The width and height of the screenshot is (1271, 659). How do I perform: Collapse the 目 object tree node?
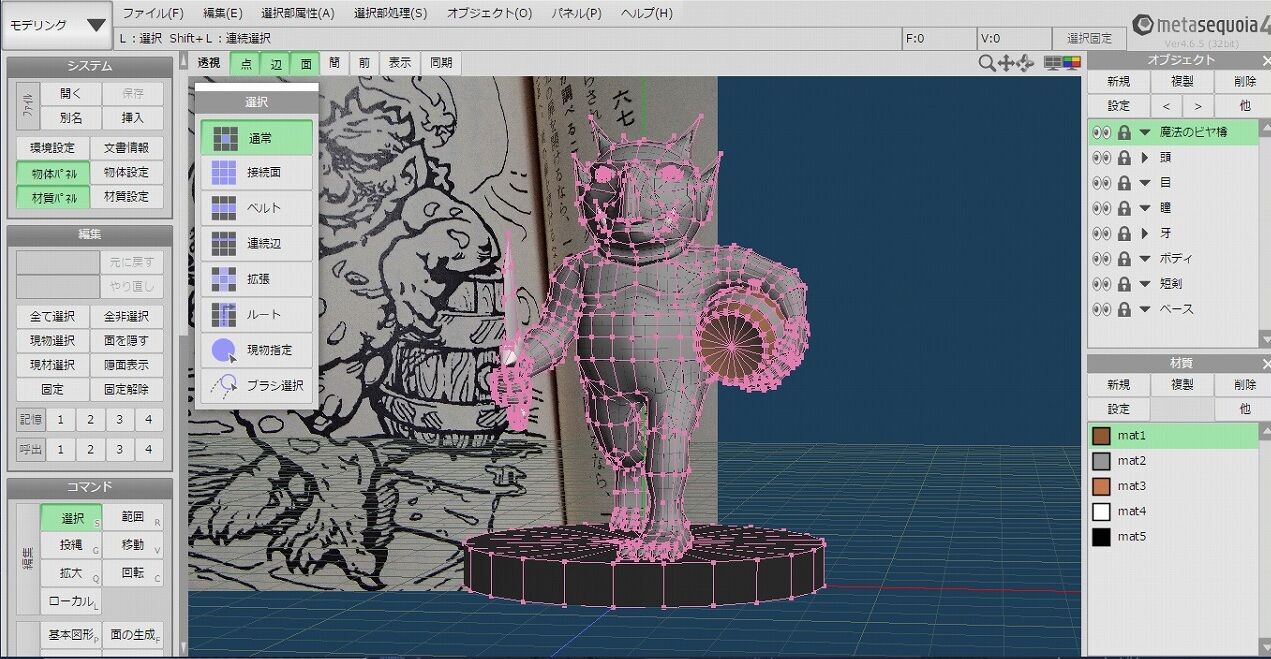pos(1145,183)
